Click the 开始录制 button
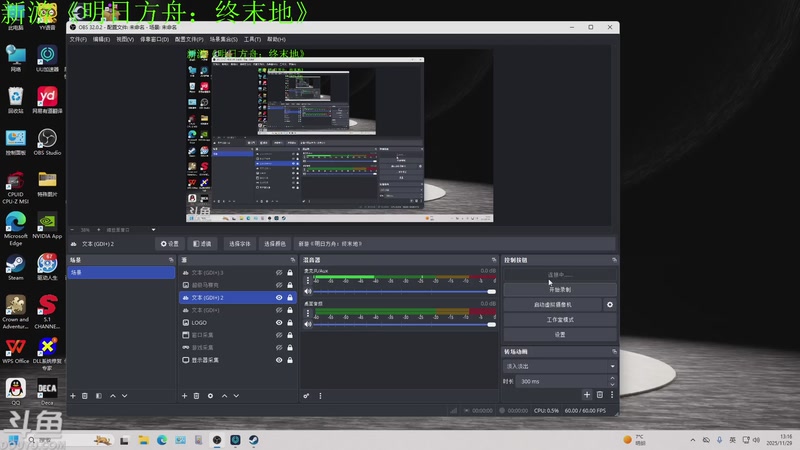The width and height of the screenshot is (800, 450). (560, 290)
